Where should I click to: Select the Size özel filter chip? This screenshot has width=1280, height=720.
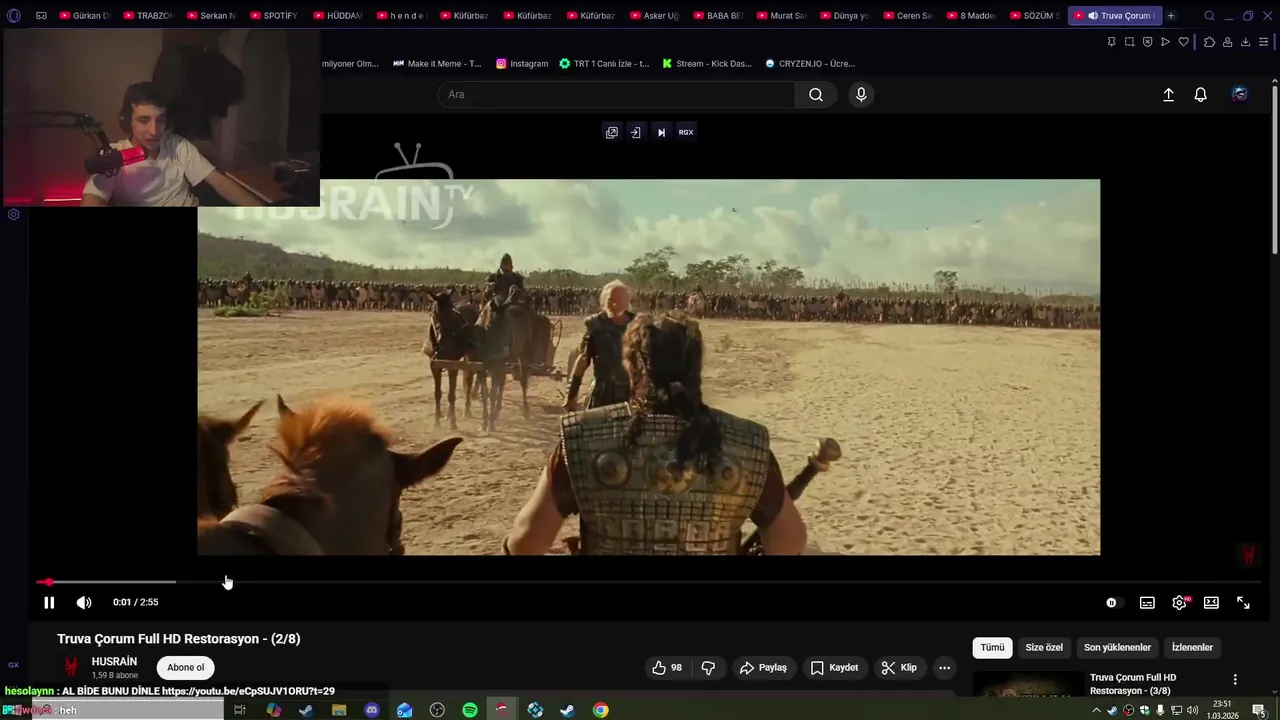pyautogui.click(x=1044, y=648)
